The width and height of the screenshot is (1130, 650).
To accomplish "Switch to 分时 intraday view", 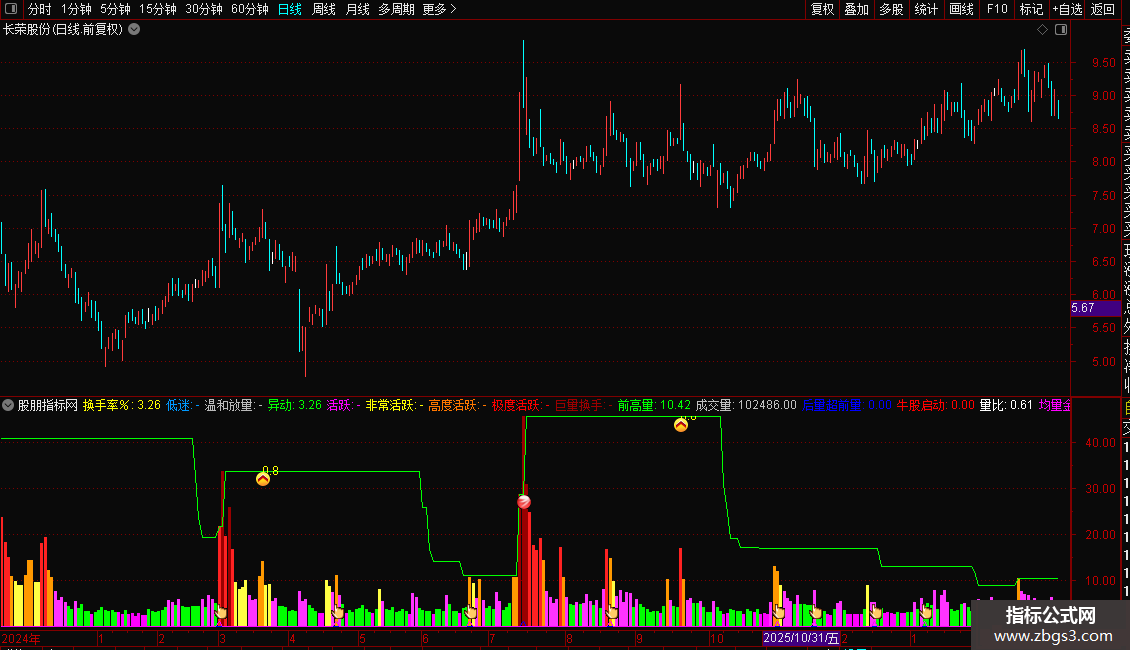I will point(40,9).
